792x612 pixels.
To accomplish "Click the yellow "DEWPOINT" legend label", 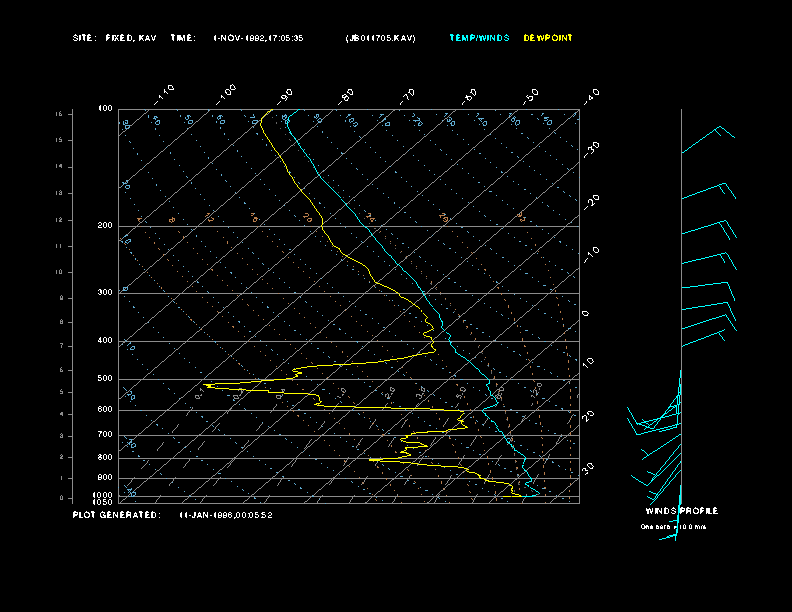I will pyautogui.click(x=548, y=38).
